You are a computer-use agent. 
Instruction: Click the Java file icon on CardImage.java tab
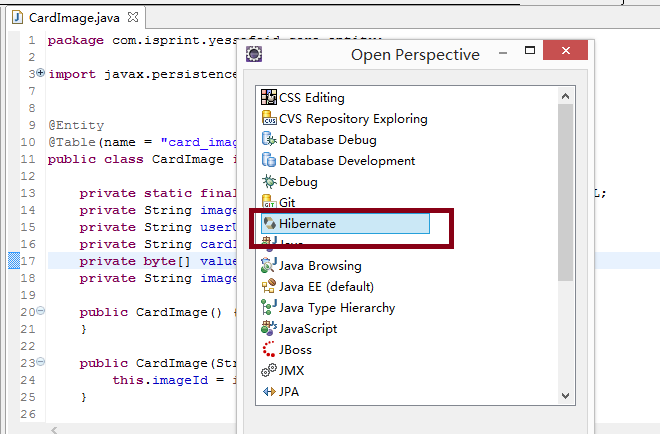tap(17, 17)
